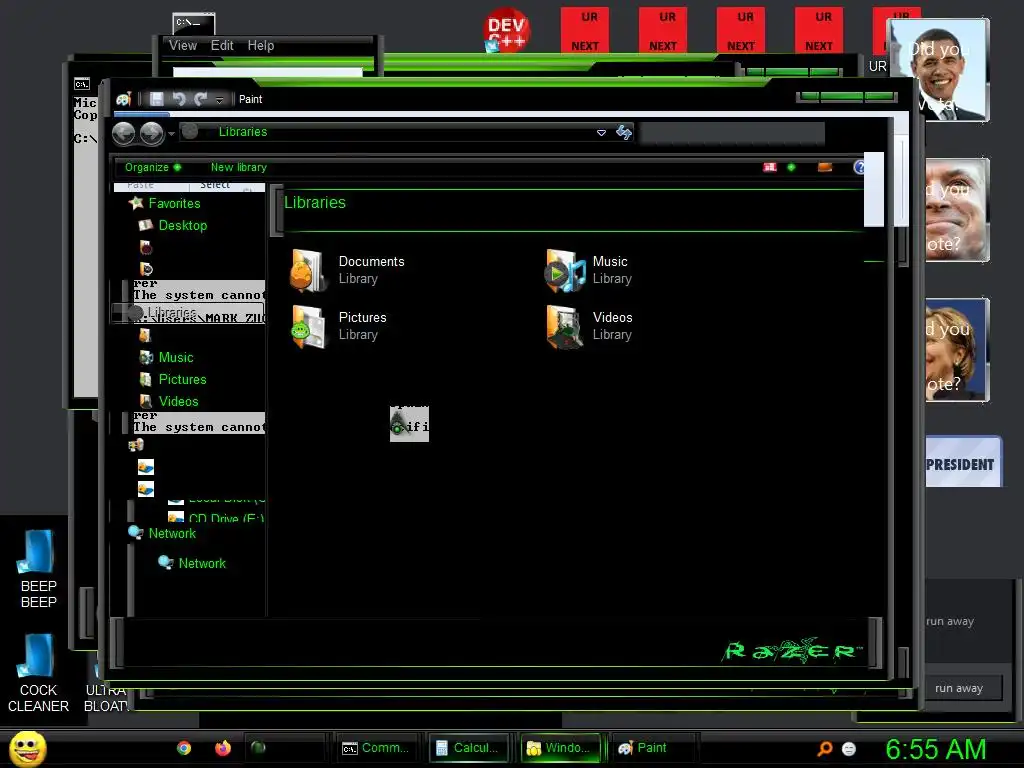Click the New library button
Viewport: 1024px width, 768px height.
click(238, 167)
